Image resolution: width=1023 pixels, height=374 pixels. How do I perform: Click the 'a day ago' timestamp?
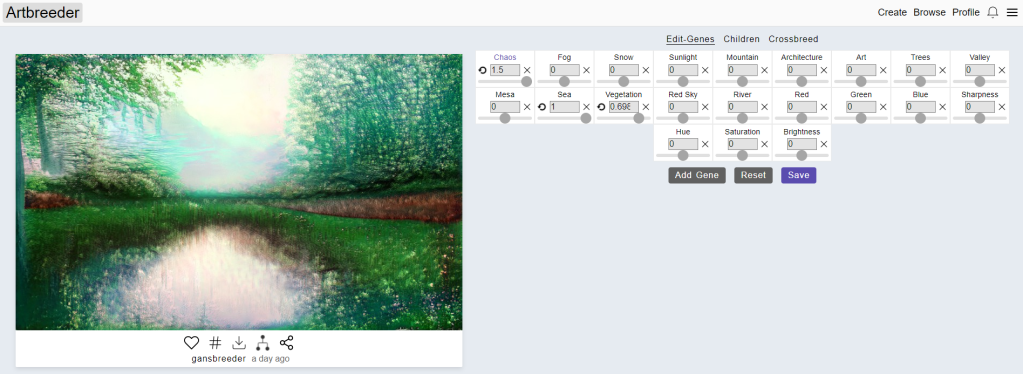271,359
